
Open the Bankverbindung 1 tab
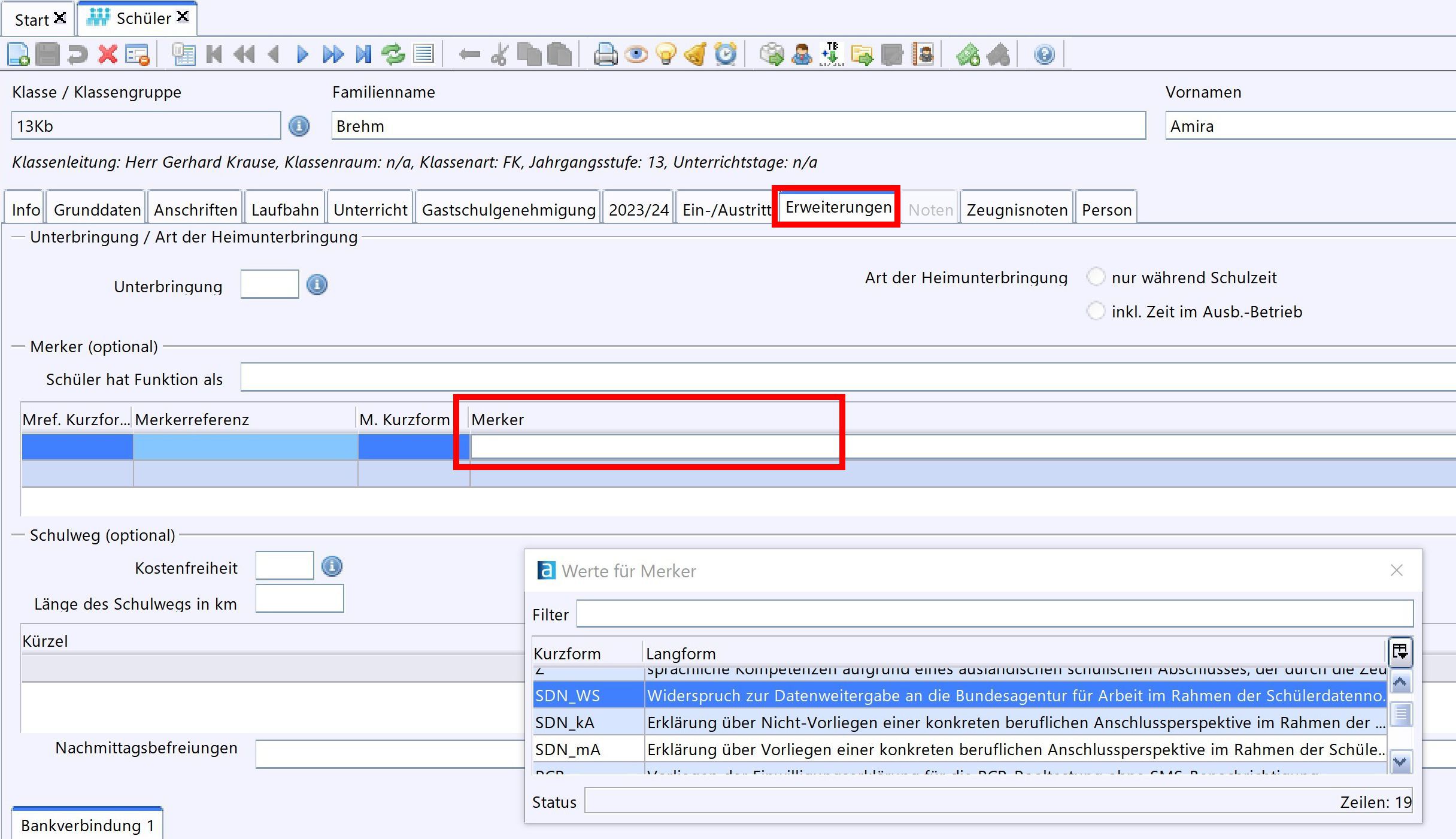pos(87,825)
